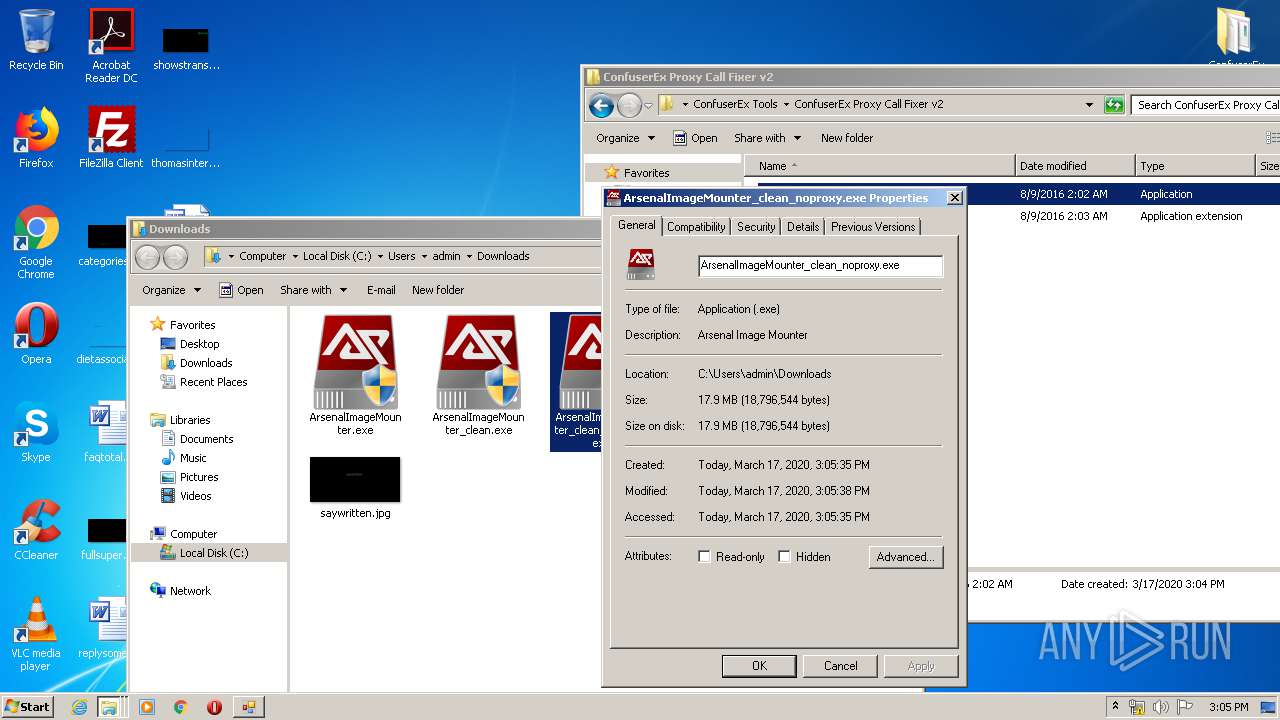Sort by Date modified column
1280x720 pixels.
1075,166
